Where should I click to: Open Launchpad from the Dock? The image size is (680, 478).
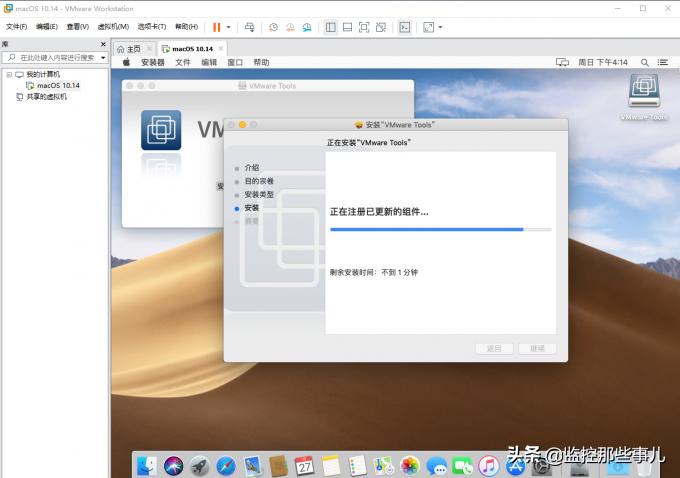pos(199,467)
